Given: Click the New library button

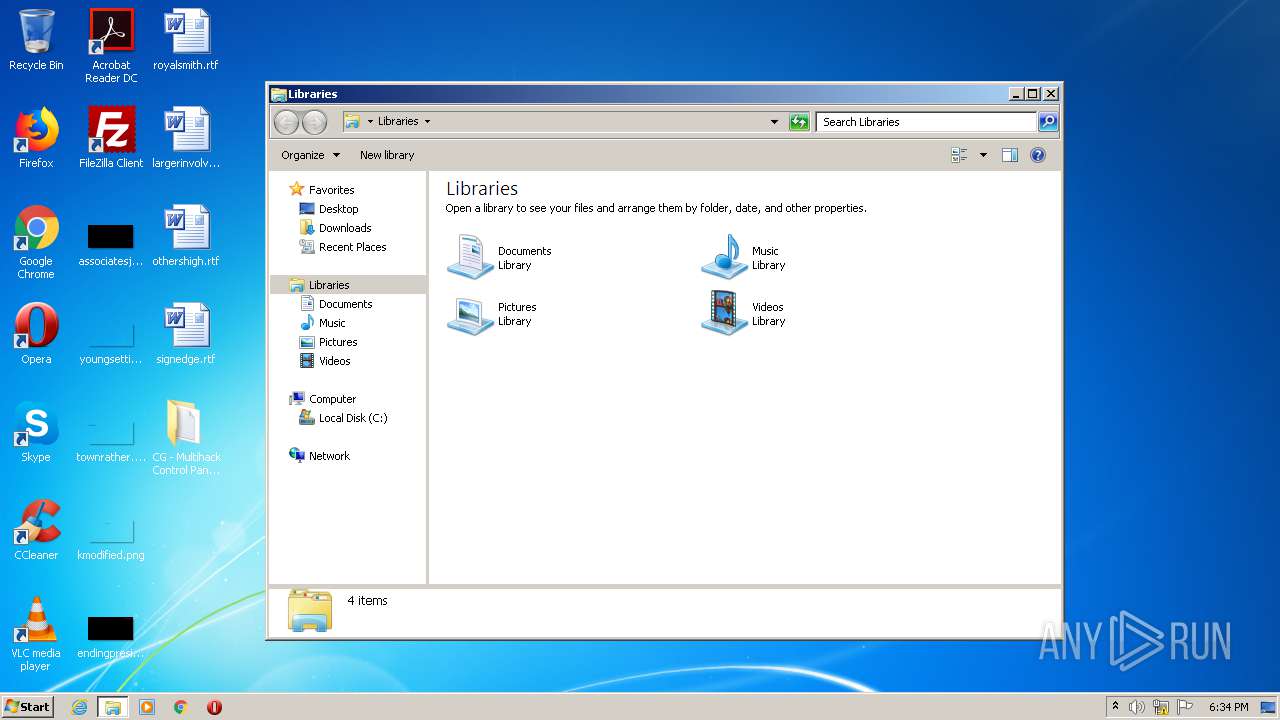Looking at the screenshot, I should click(387, 155).
